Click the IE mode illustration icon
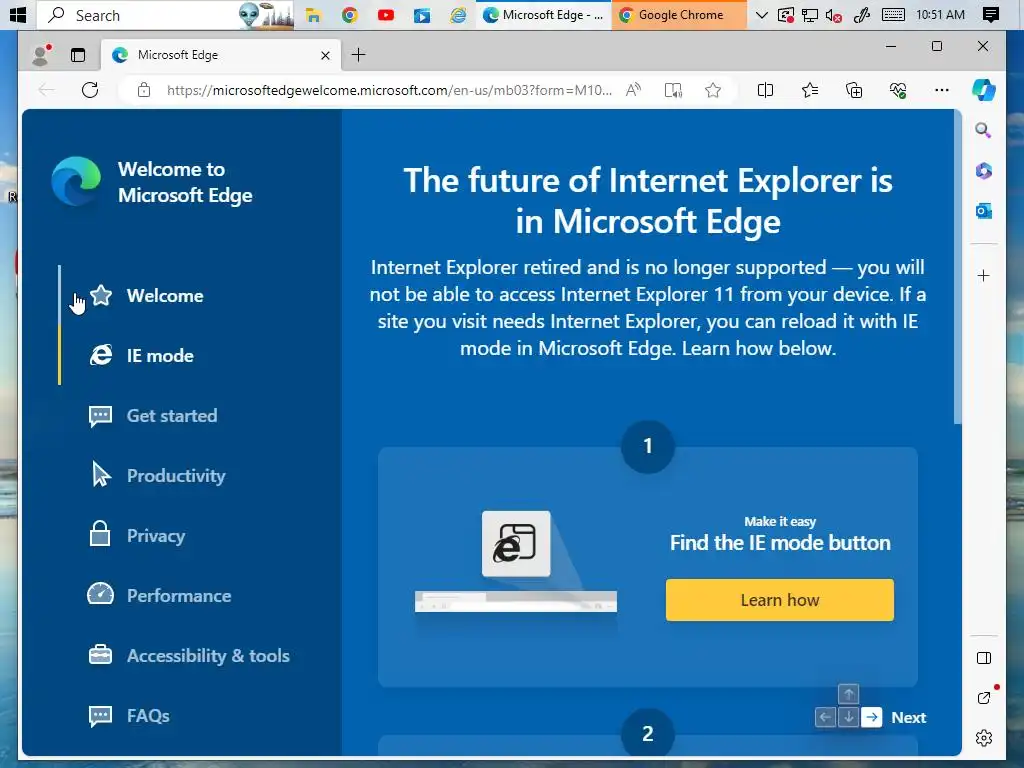 [516, 543]
